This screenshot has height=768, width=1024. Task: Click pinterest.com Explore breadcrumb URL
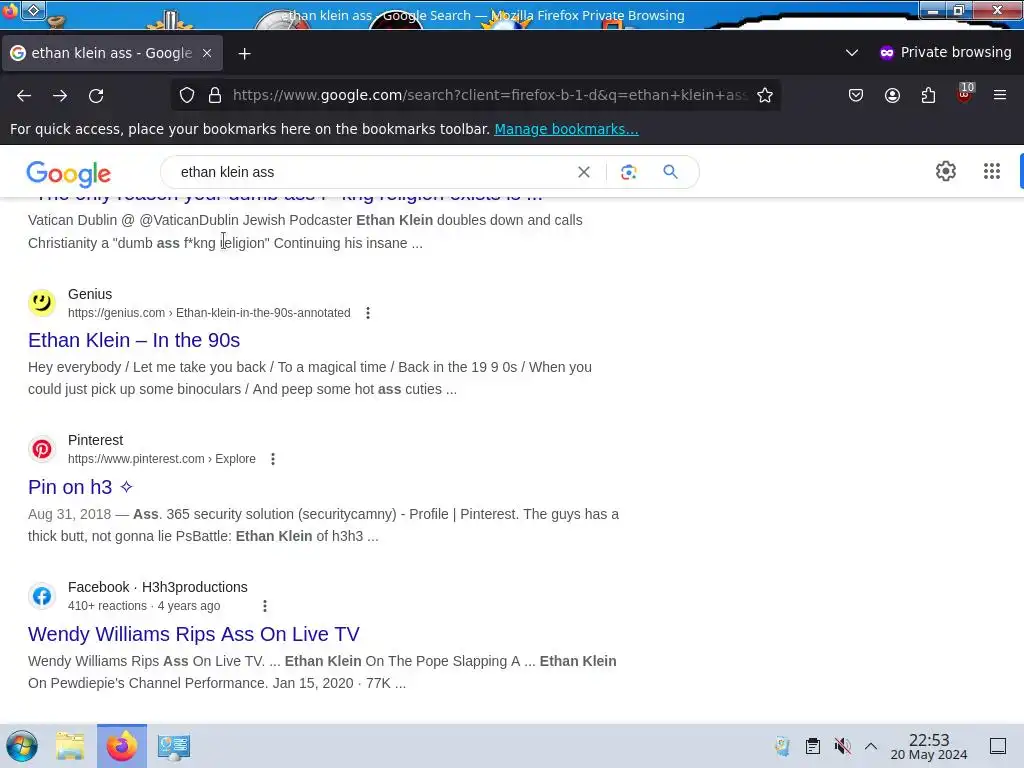coord(162,459)
